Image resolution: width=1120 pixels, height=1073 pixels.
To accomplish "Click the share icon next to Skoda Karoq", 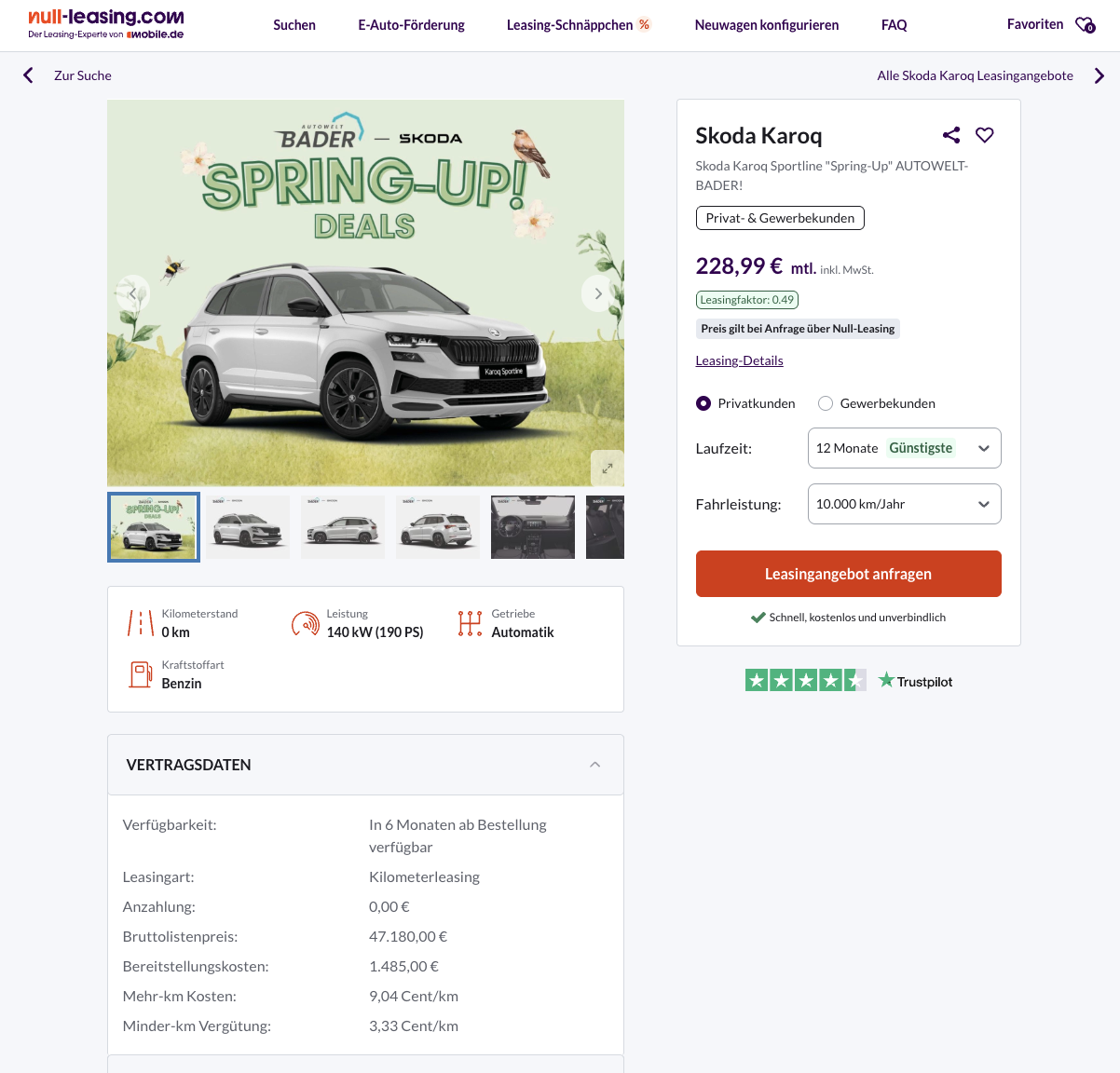I will tap(950, 135).
